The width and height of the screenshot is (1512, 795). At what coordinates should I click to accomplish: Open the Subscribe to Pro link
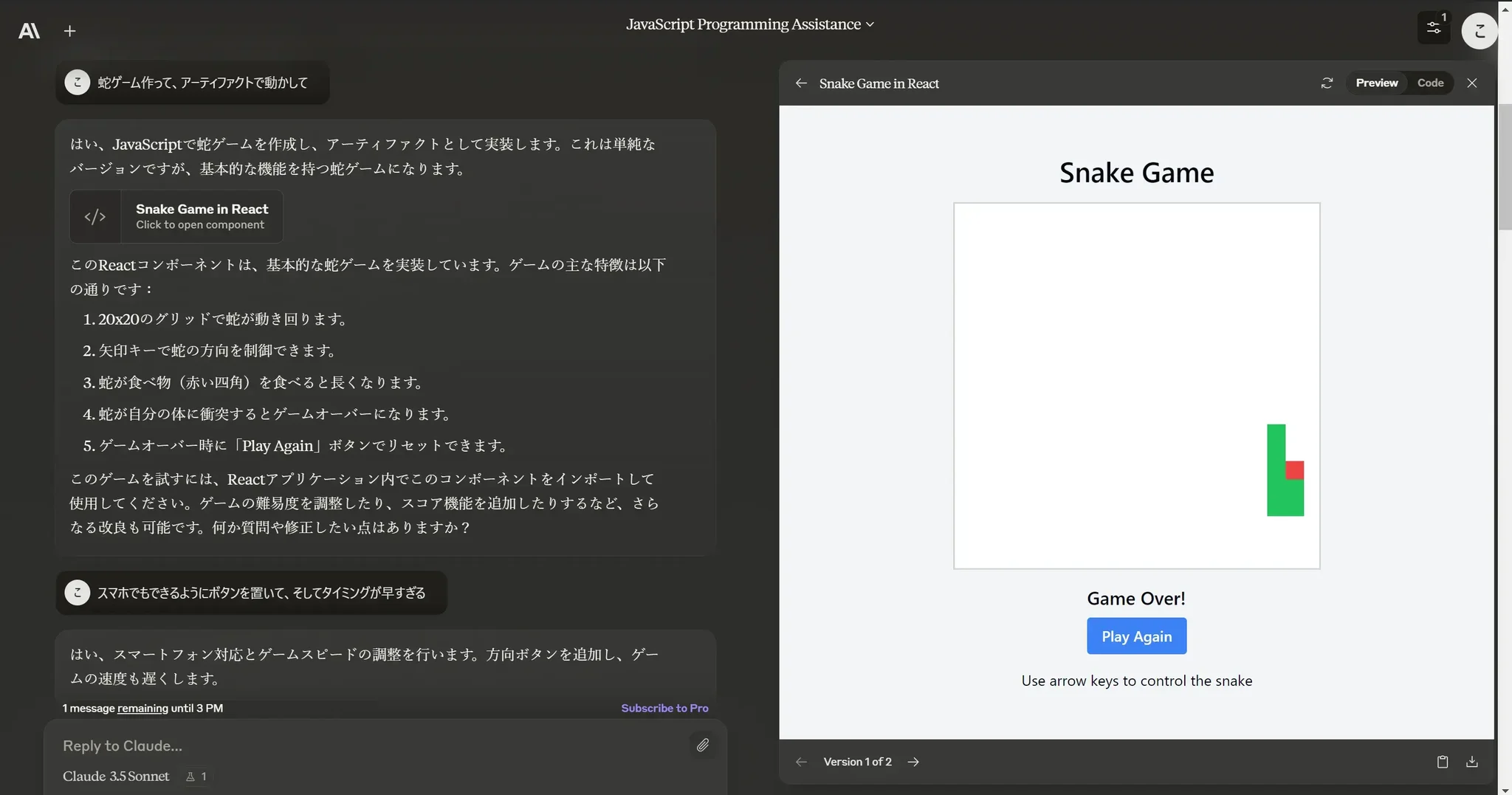tap(664, 708)
